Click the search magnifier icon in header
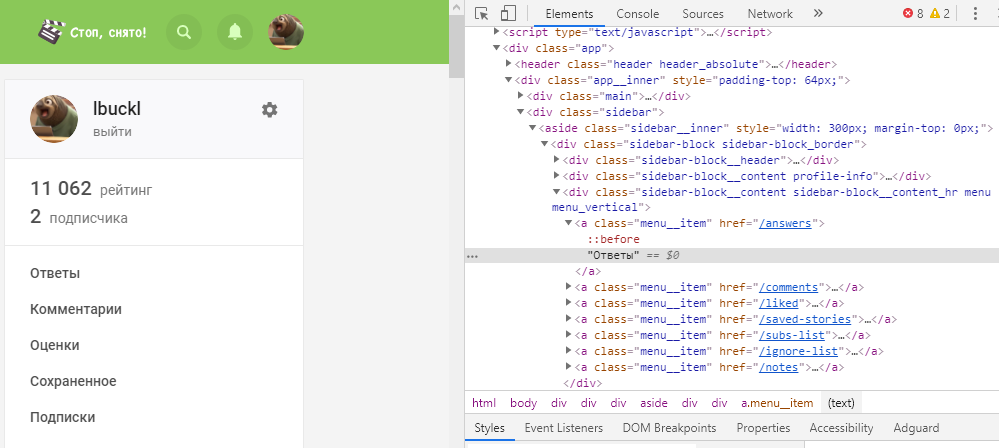 pos(183,32)
